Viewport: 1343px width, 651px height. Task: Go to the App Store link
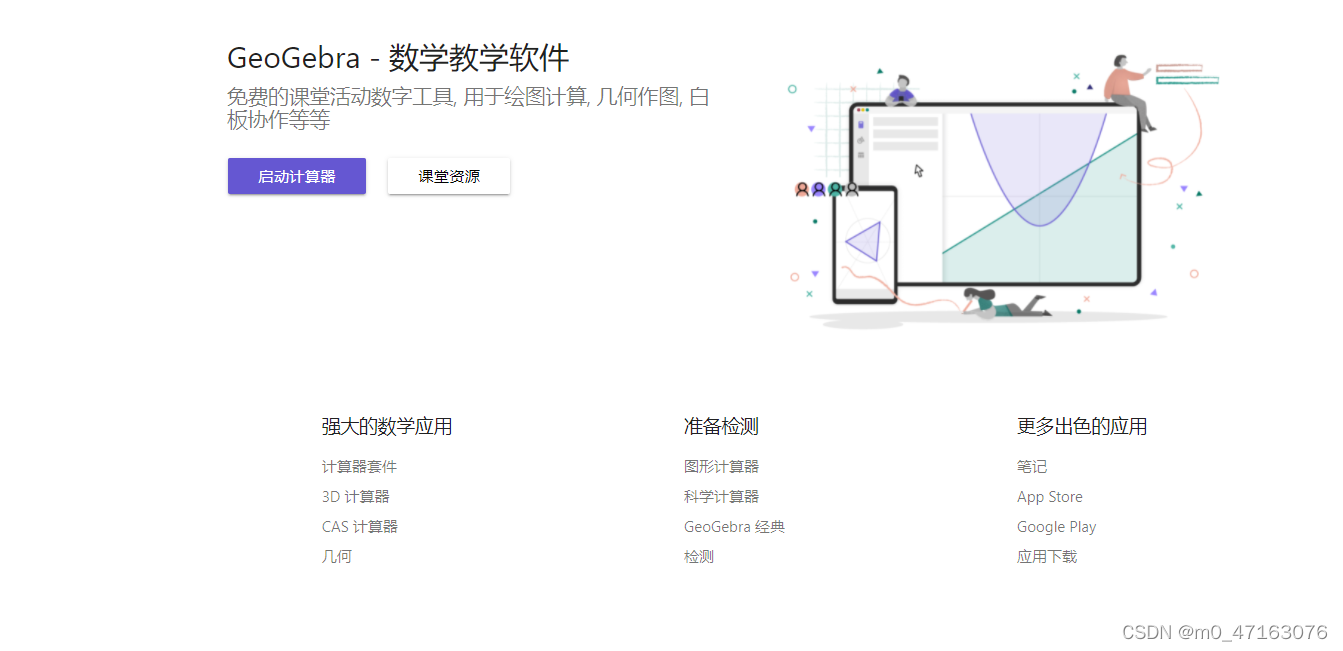pyautogui.click(x=1049, y=497)
